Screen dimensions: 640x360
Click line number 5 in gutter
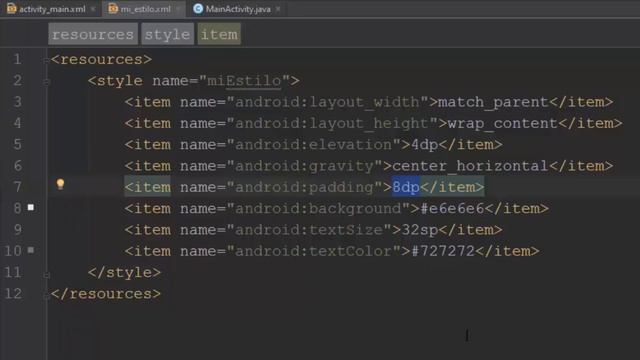18,144
